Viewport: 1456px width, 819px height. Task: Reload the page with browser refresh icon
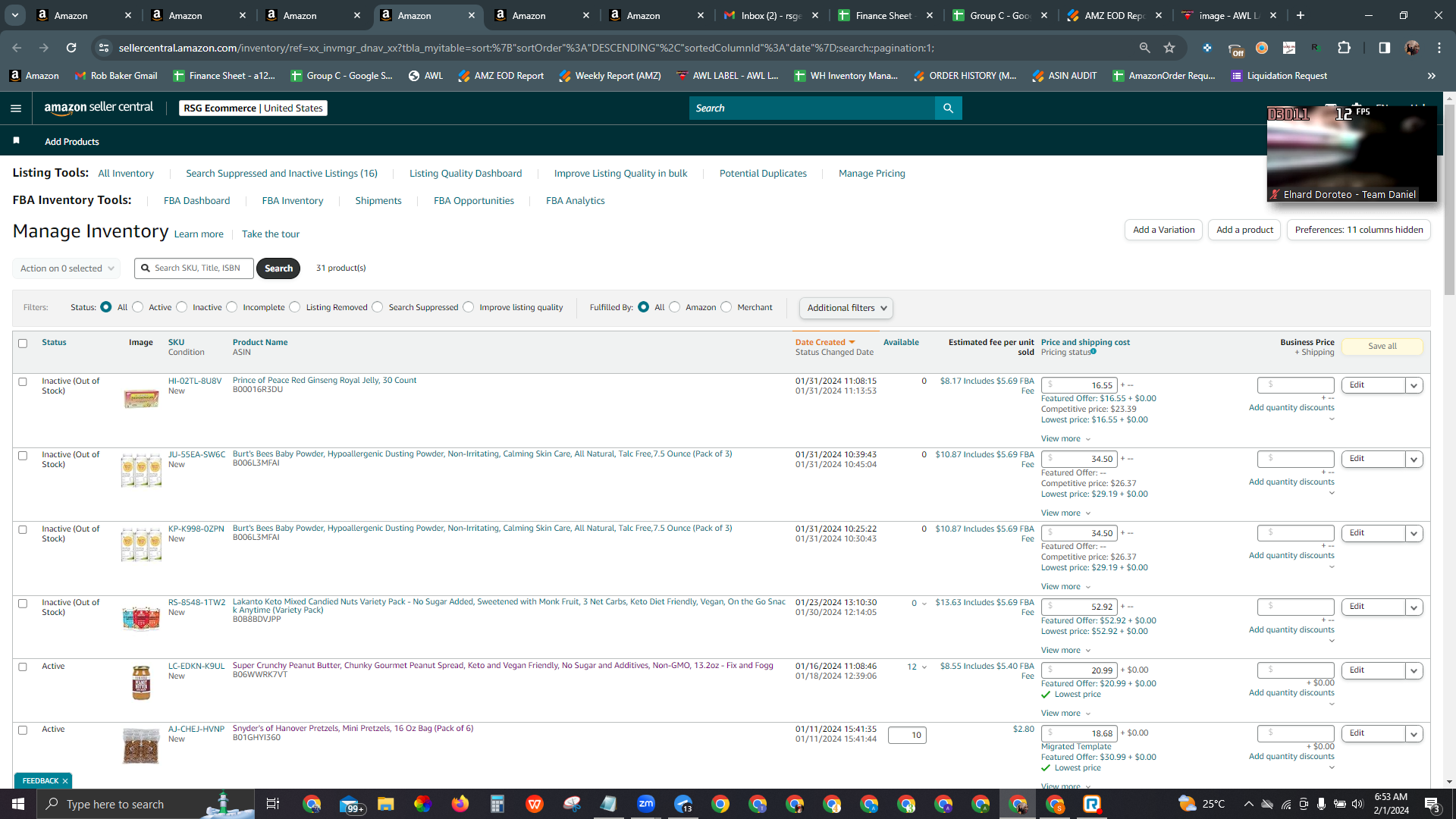click(71, 48)
